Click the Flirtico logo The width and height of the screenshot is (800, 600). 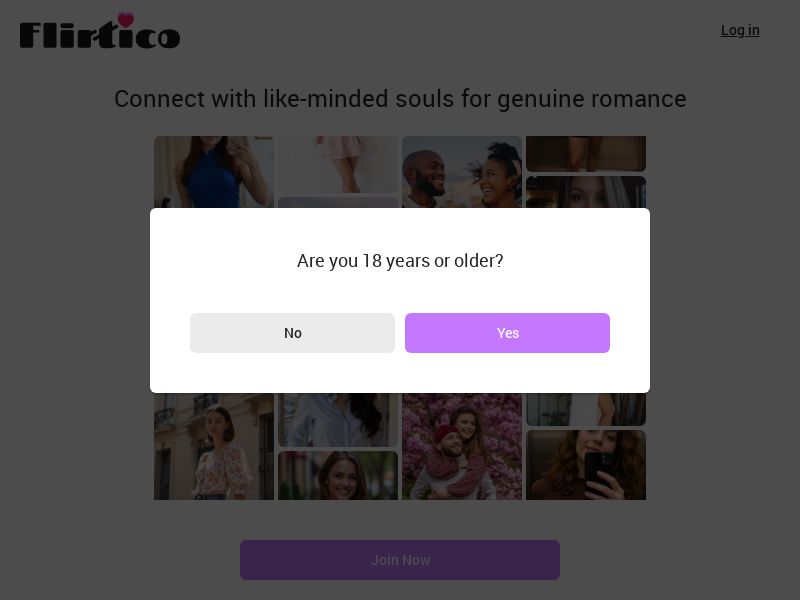click(x=99, y=31)
